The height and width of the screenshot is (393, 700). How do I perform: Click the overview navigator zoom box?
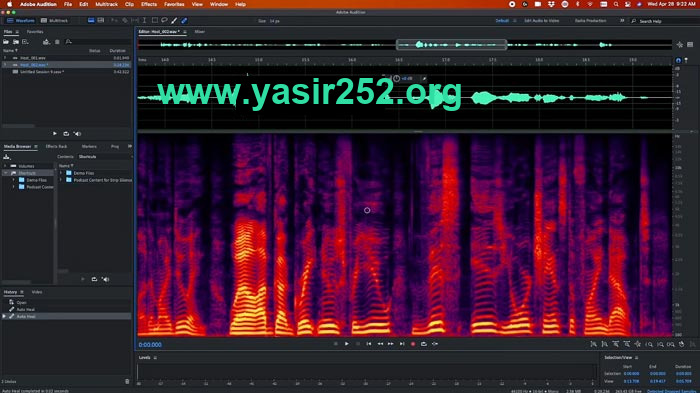[x=451, y=45]
